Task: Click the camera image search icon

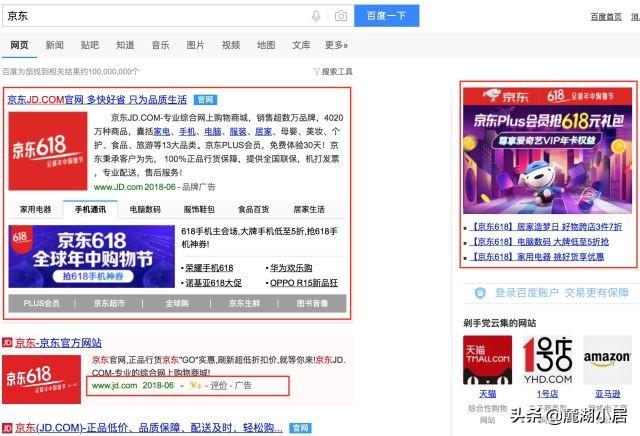Action: click(341, 16)
